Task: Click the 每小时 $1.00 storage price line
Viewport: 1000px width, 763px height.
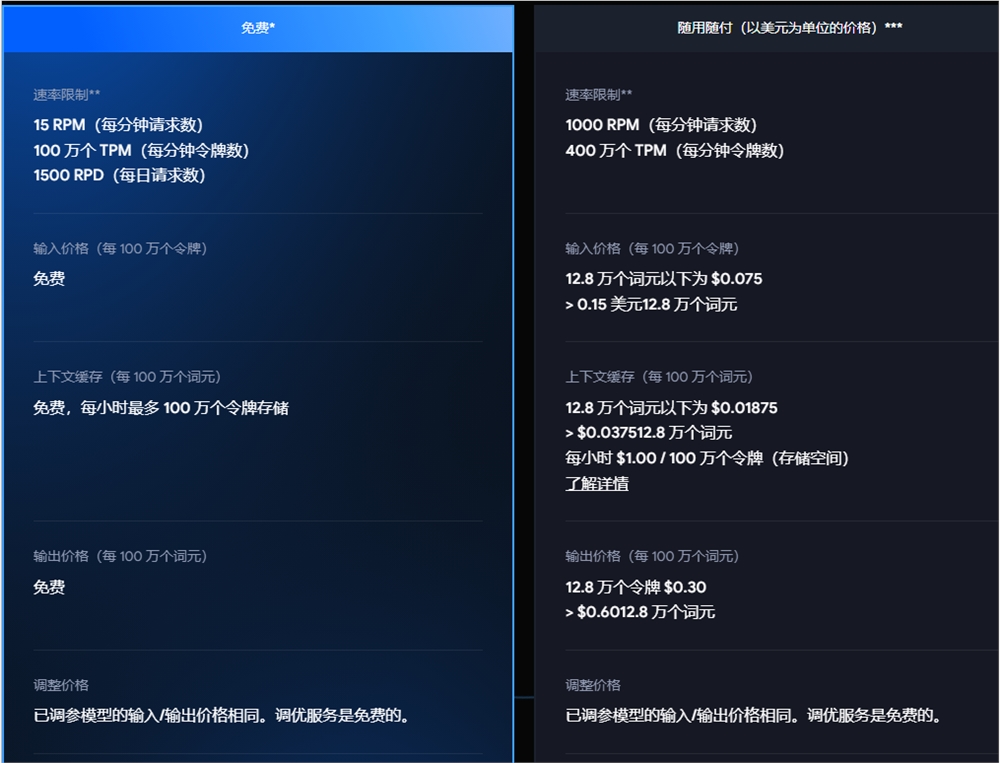Action: coord(707,458)
